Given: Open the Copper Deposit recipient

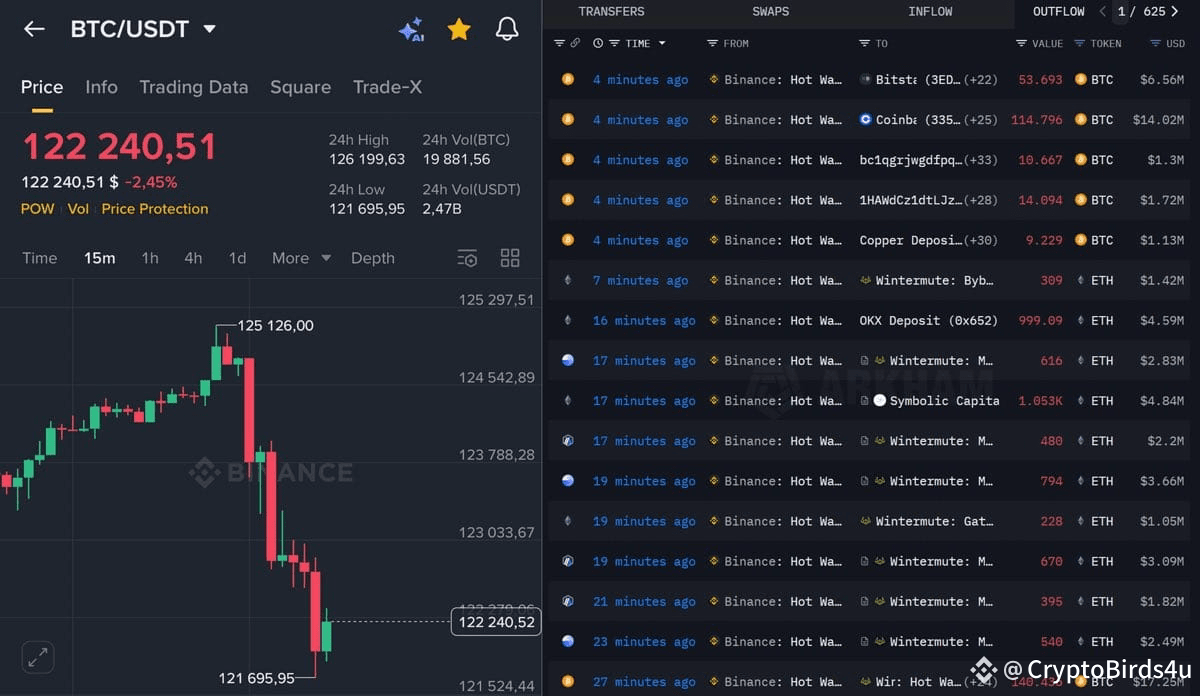Looking at the screenshot, I should [x=911, y=240].
